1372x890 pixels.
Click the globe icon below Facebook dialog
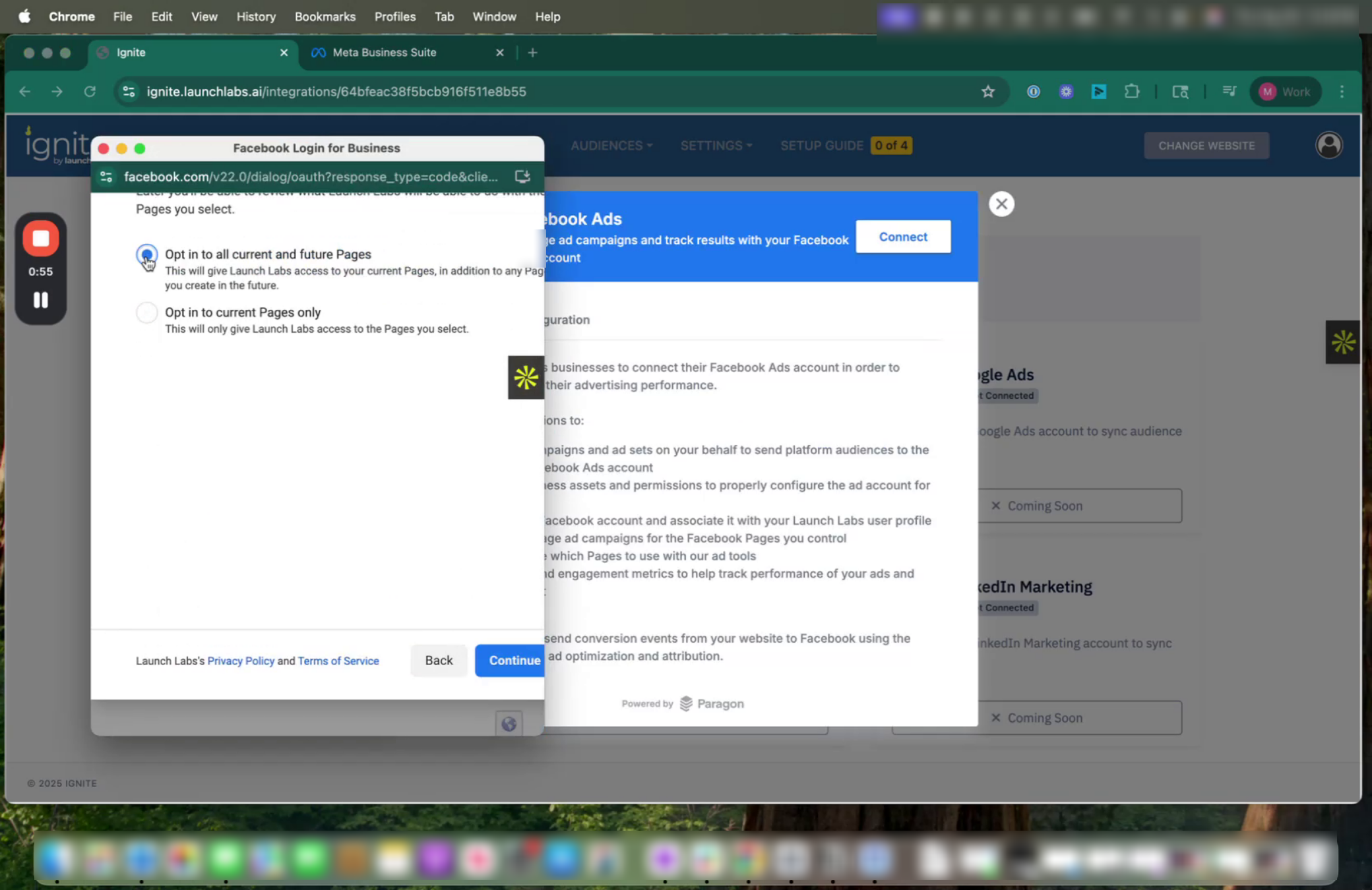tap(509, 724)
